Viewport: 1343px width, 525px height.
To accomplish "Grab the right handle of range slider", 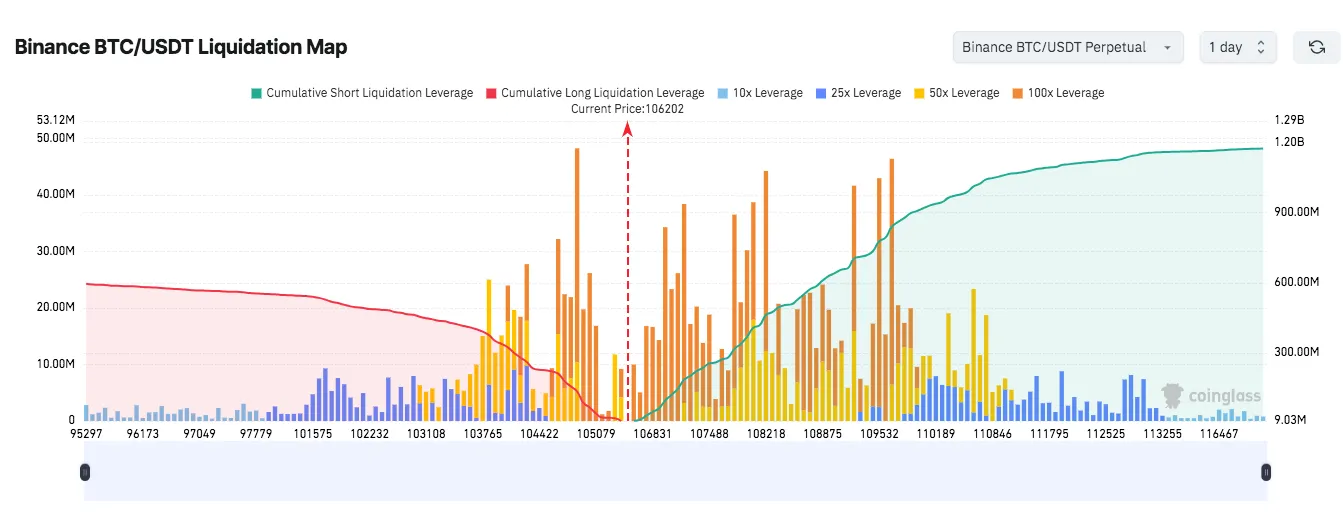I will click(1266, 471).
